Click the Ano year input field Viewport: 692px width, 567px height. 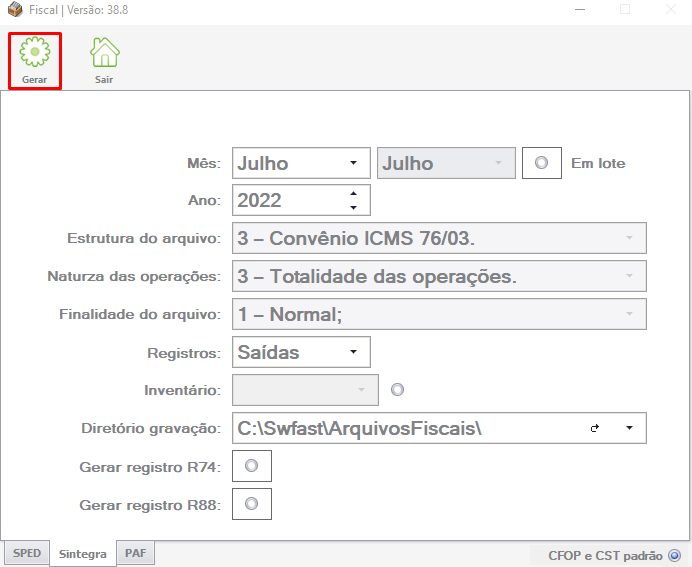pos(289,200)
